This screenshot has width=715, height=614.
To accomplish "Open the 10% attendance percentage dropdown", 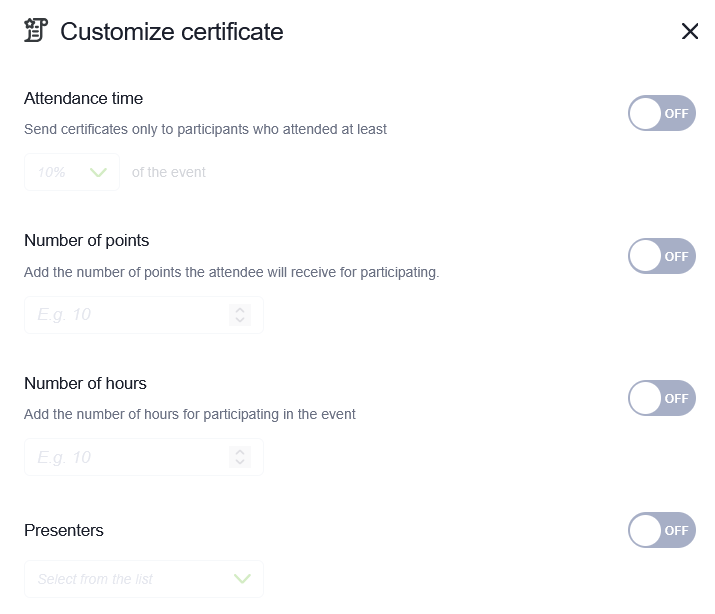I will [x=72, y=172].
